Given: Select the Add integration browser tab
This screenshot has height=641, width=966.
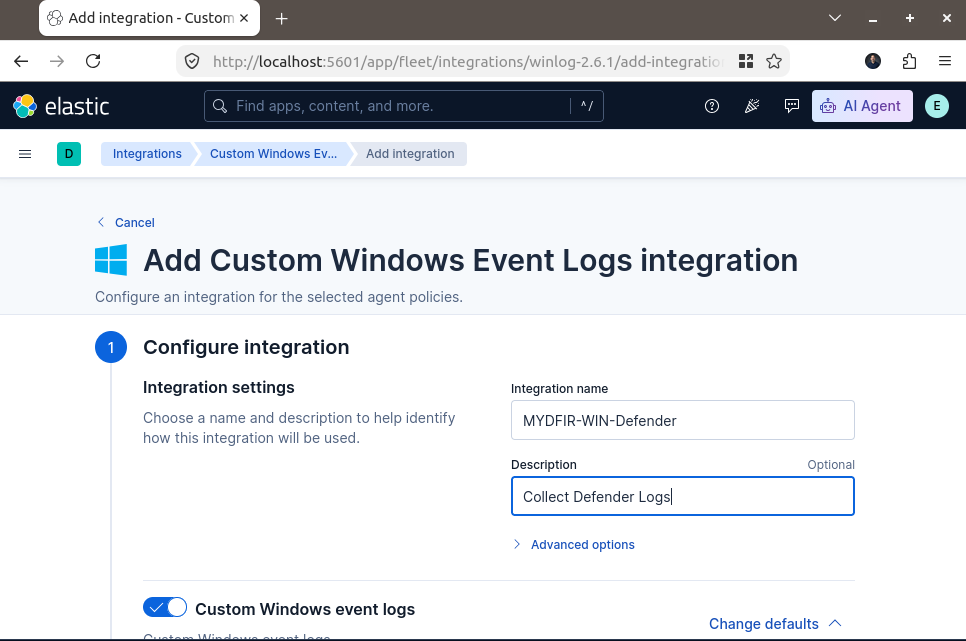Looking at the screenshot, I should pos(149,18).
